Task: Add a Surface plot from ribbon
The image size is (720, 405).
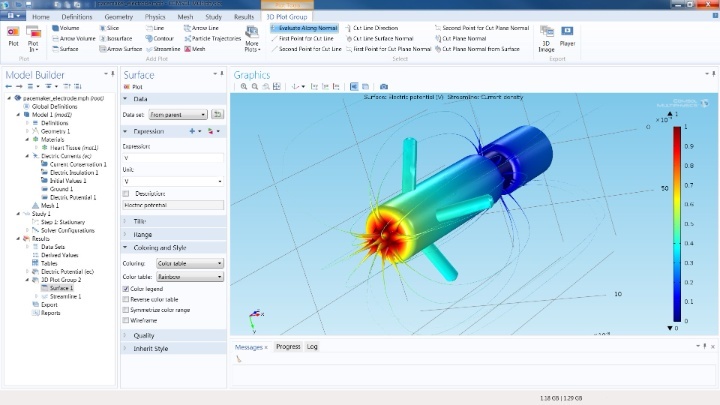Action: [65, 49]
